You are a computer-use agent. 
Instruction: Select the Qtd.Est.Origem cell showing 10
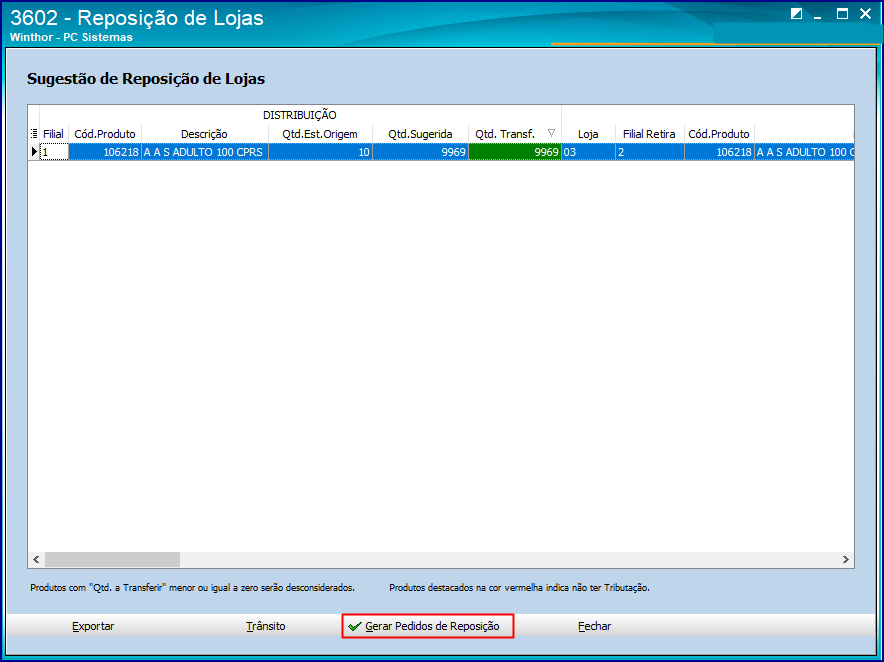320,152
